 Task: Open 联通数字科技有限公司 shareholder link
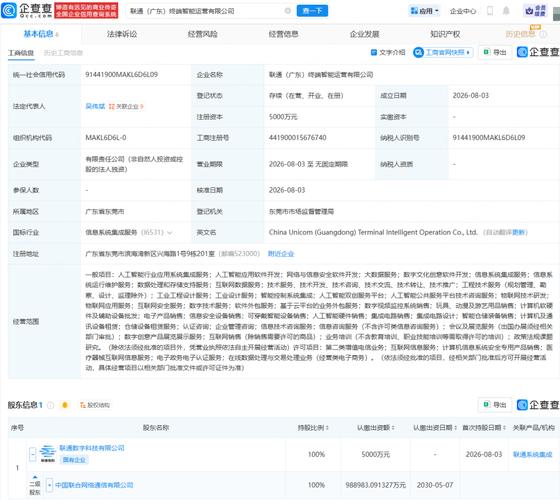(92, 448)
